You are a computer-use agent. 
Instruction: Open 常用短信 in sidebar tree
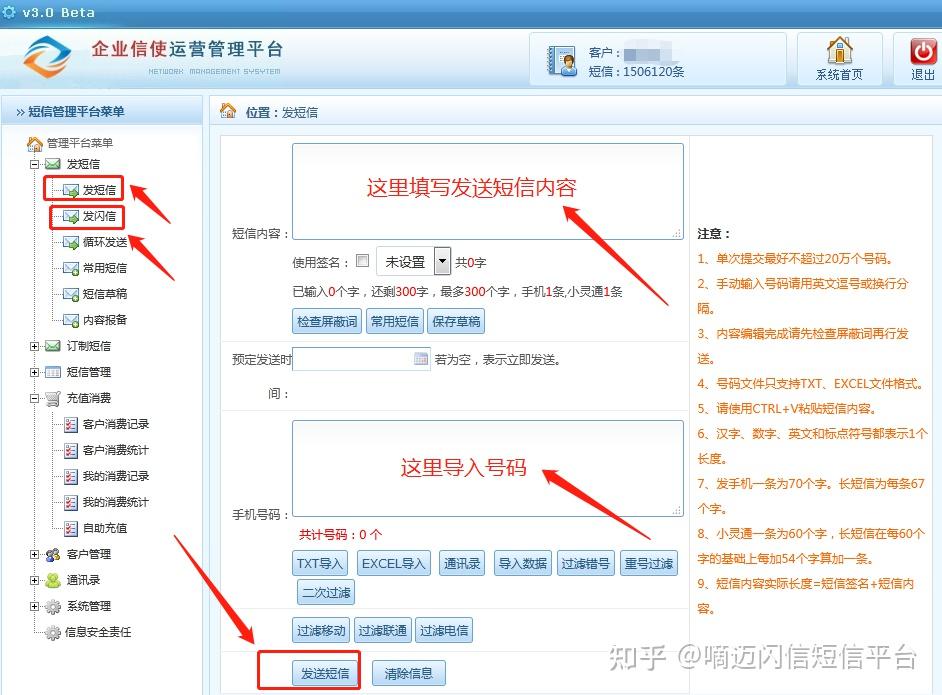[105, 268]
